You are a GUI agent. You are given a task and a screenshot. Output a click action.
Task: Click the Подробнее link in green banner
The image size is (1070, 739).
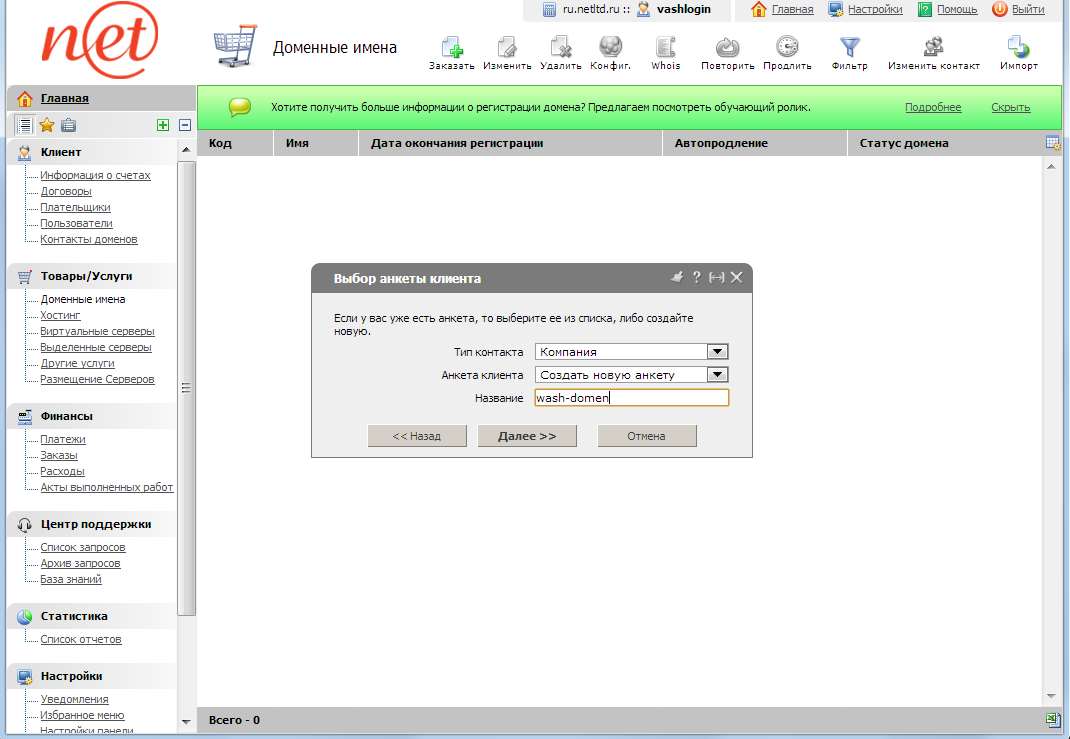click(932, 108)
